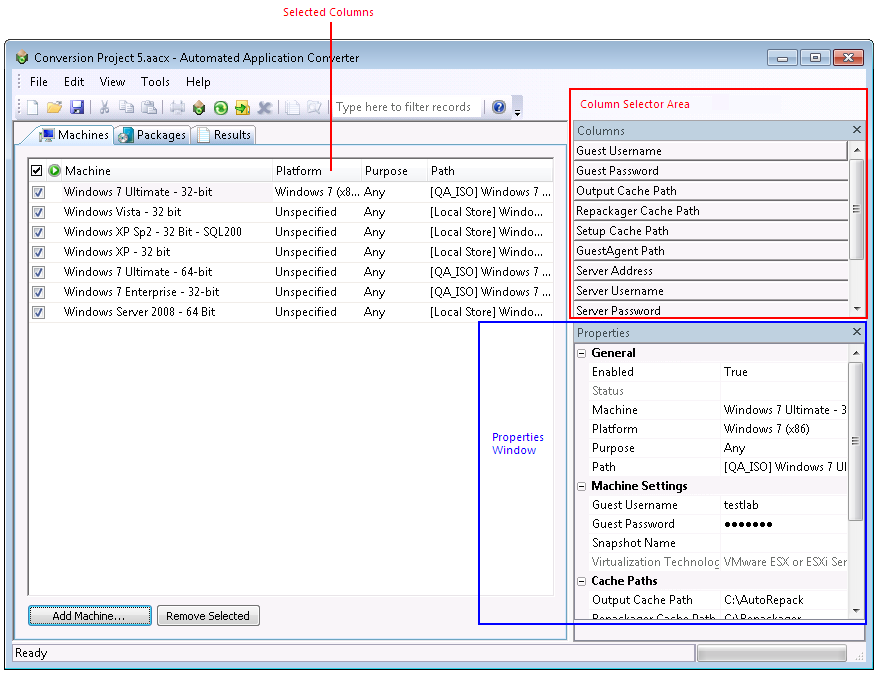Collapse the Machine Settings section
Screen dimensions: 878x676
pyautogui.click(x=580, y=486)
